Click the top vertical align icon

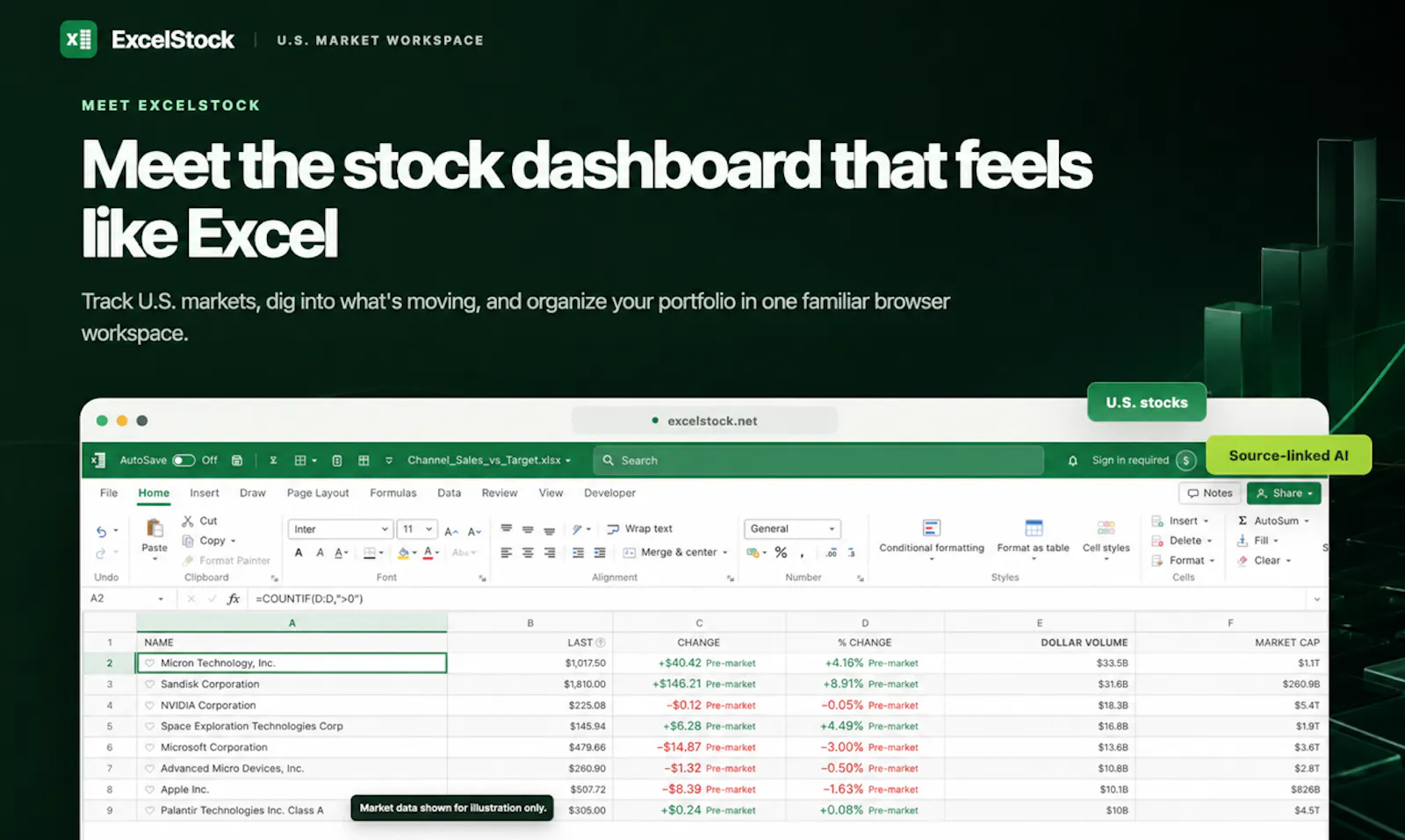point(507,528)
